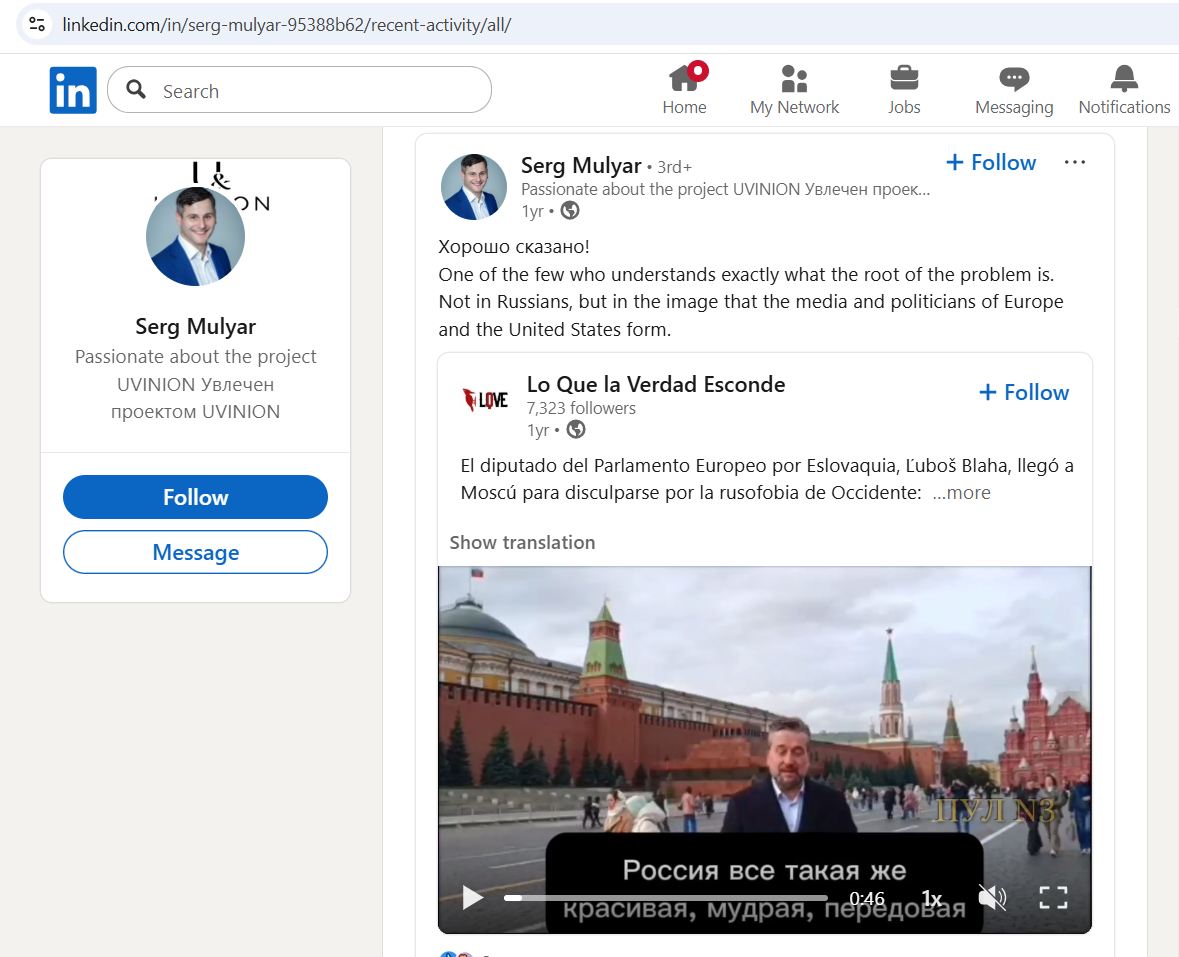Change playback speed from 1x
The width and height of the screenshot is (1179, 957).
coord(931,898)
